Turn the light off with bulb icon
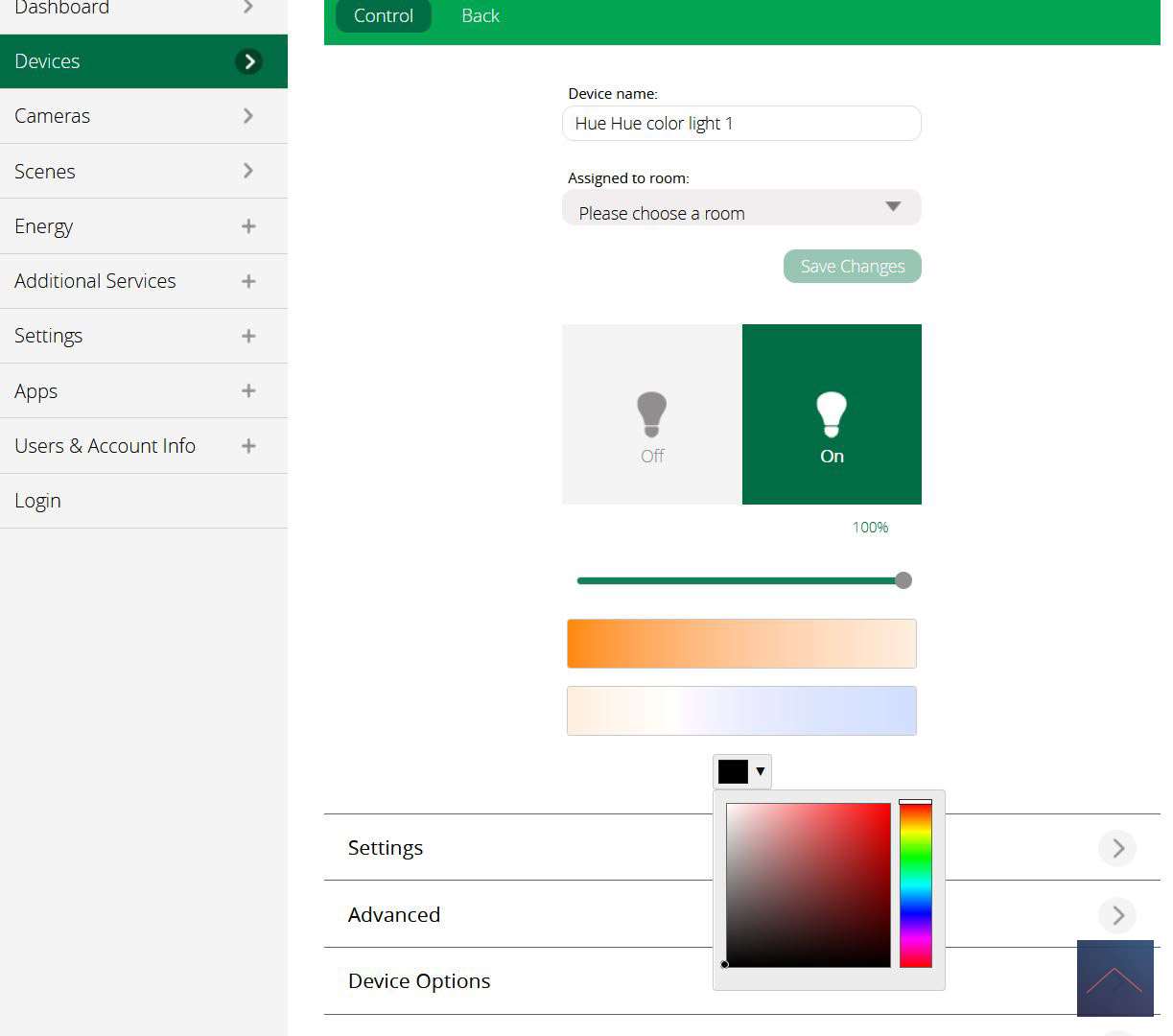 651,414
